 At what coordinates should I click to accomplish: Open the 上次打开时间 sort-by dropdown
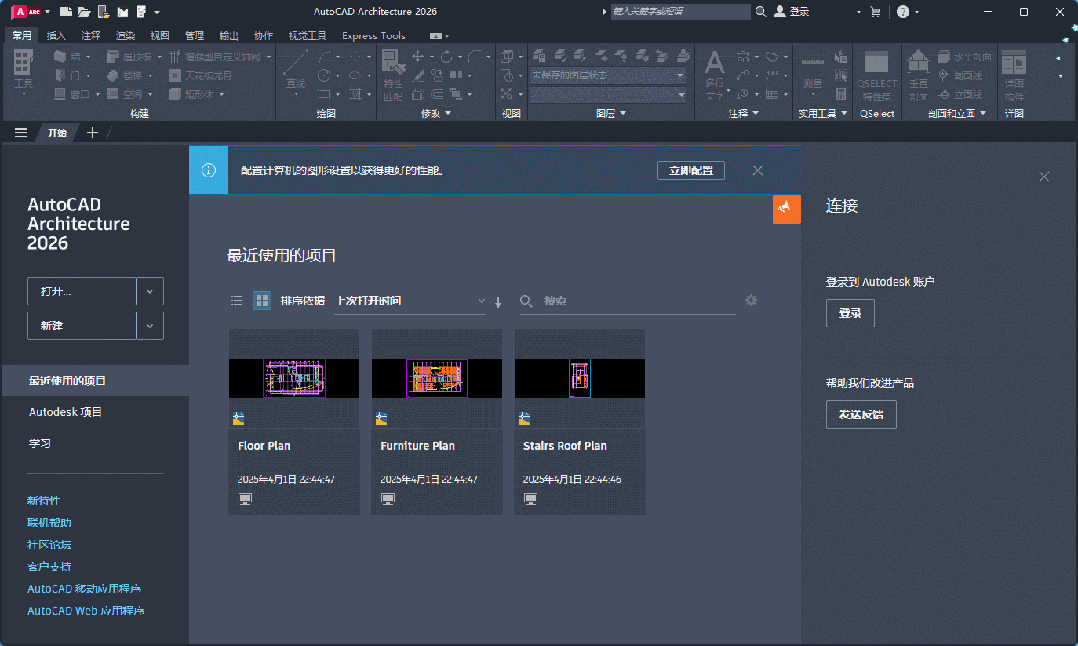point(410,301)
